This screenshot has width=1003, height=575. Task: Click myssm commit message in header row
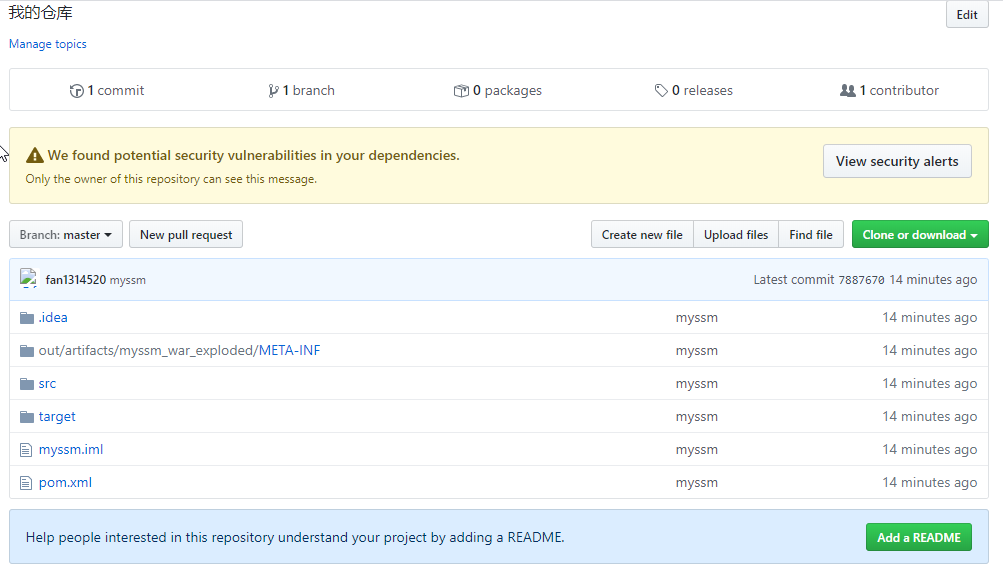point(128,280)
